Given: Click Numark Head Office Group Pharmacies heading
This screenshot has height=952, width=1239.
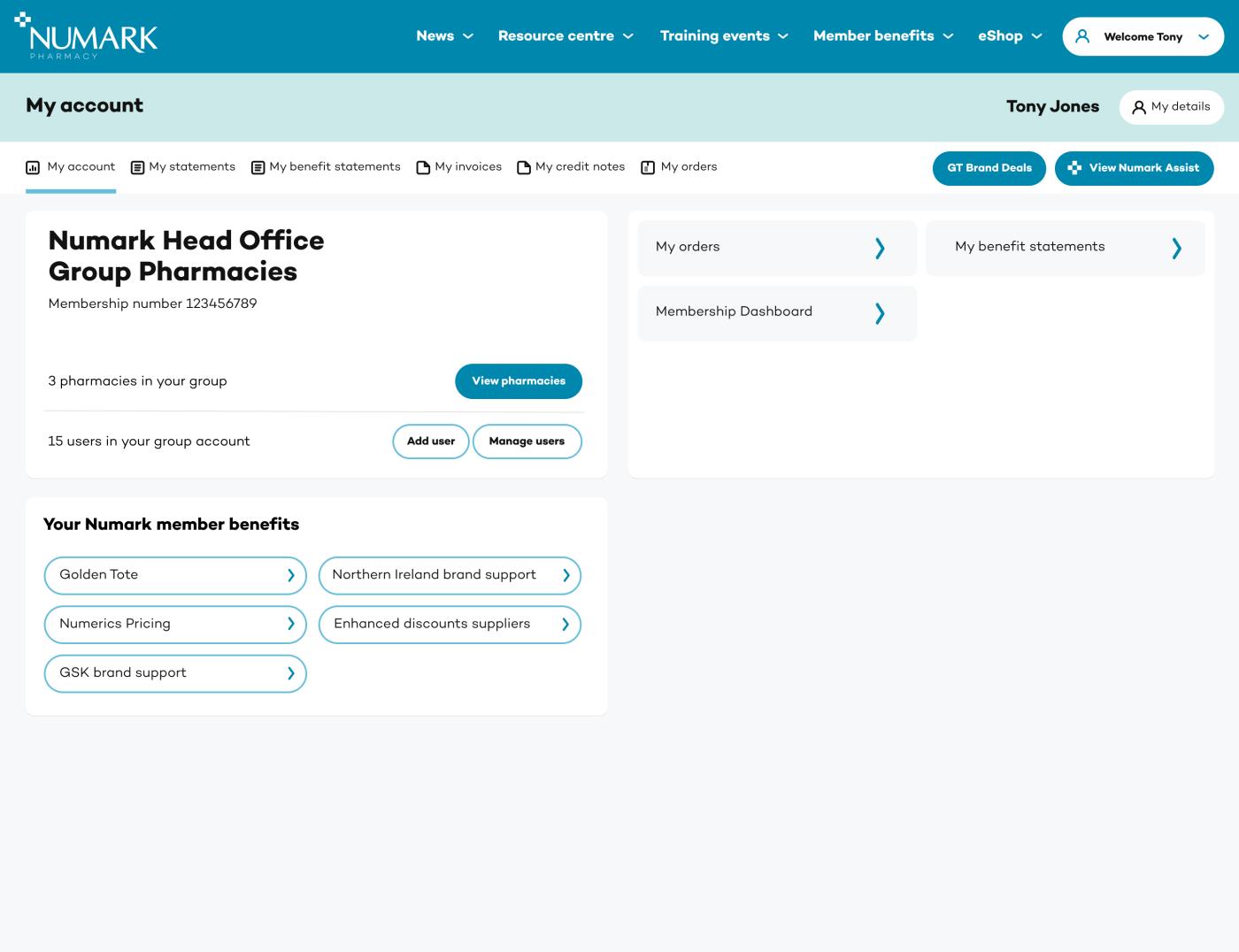Looking at the screenshot, I should (x=186, y=256).
